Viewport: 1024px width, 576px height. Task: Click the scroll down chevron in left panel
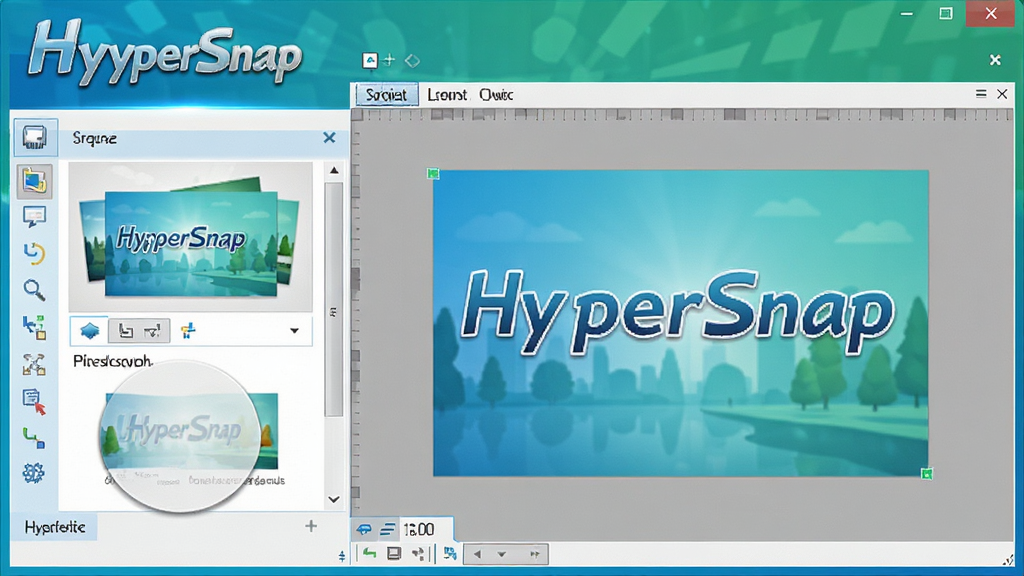(x=334, y=500)
